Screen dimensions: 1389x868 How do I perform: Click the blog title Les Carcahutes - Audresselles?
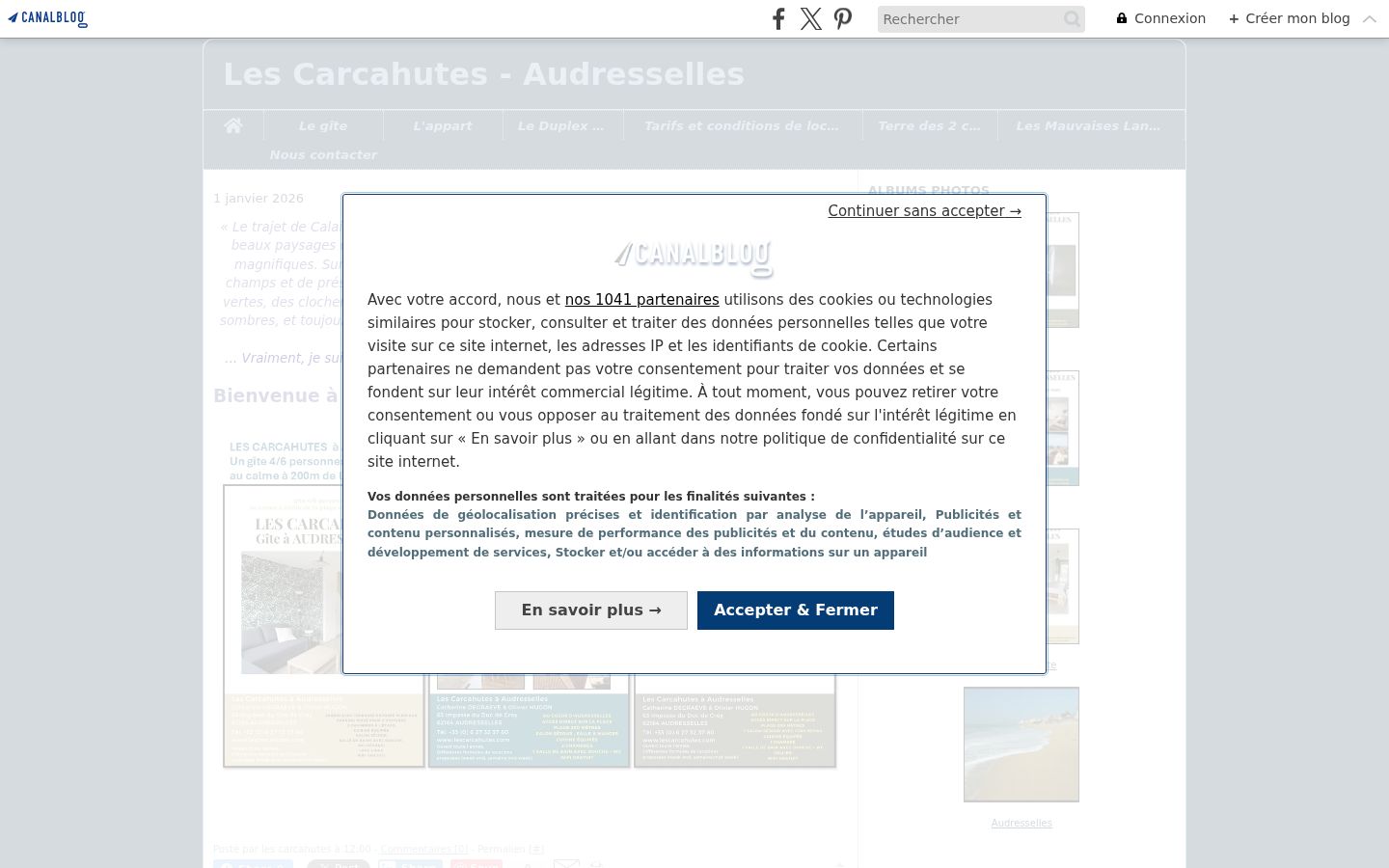point(483,74)
